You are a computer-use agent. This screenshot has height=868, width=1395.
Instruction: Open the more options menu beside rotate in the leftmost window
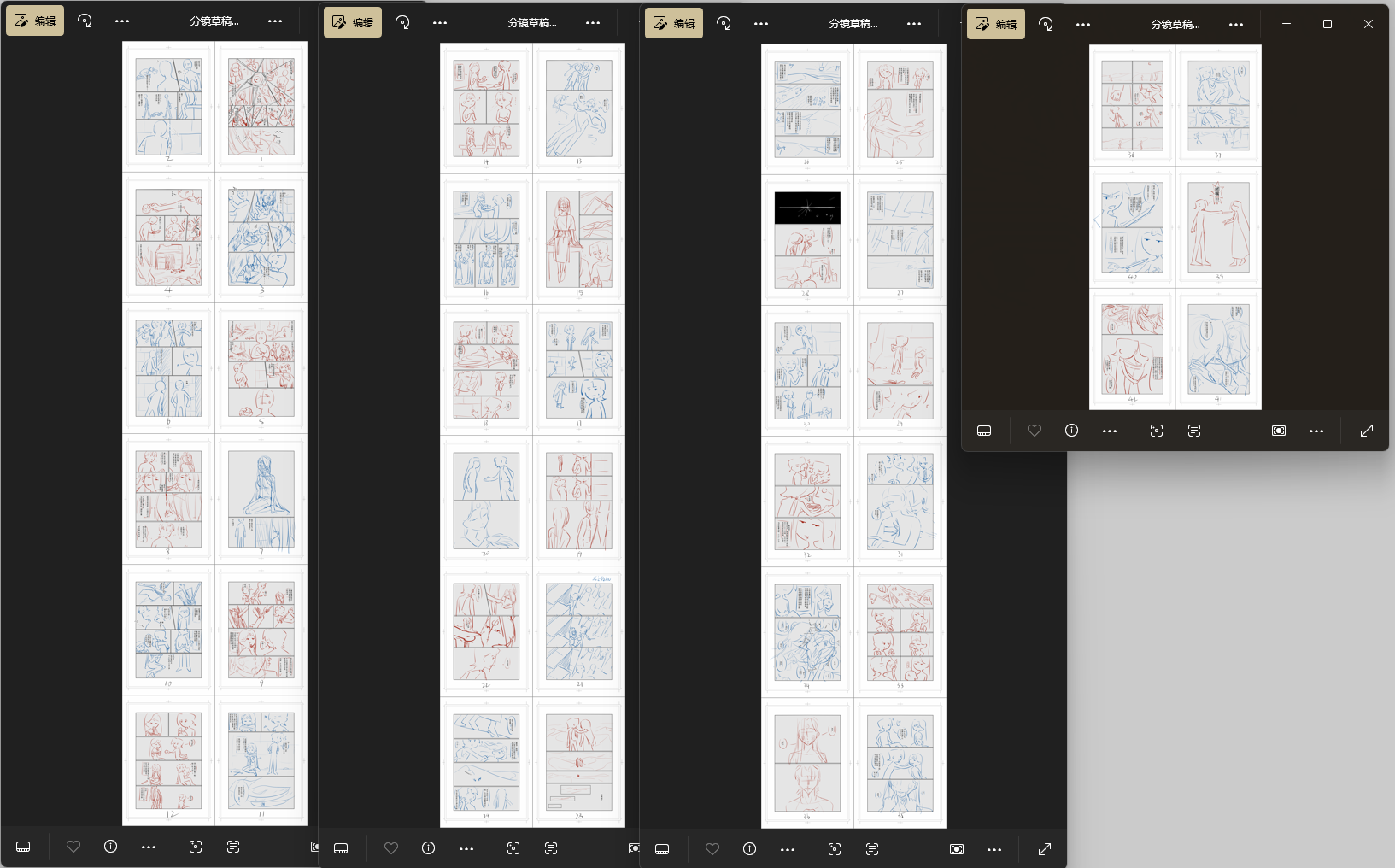[122, 21]
